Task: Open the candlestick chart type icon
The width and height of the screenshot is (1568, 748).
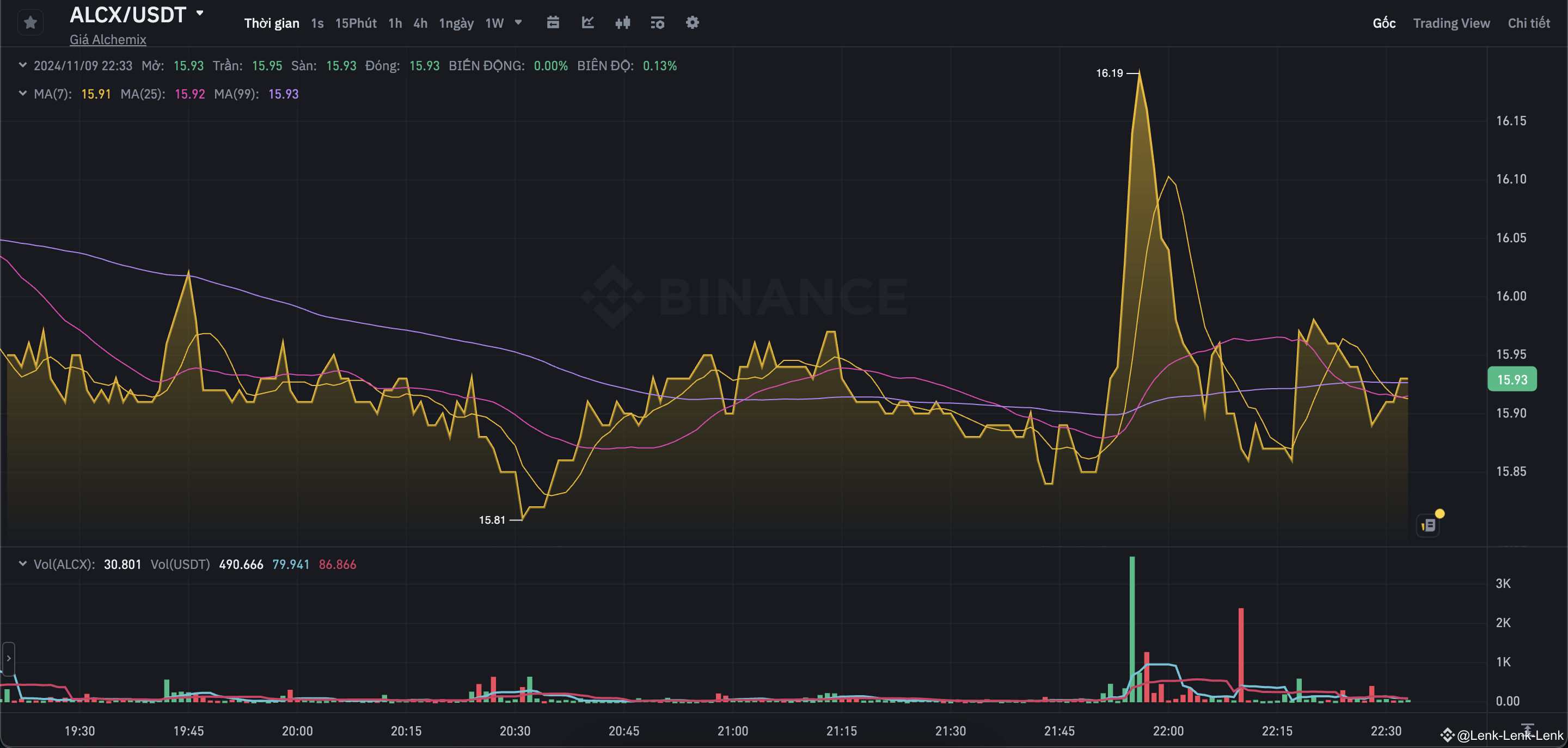Action: click(622, 22)
